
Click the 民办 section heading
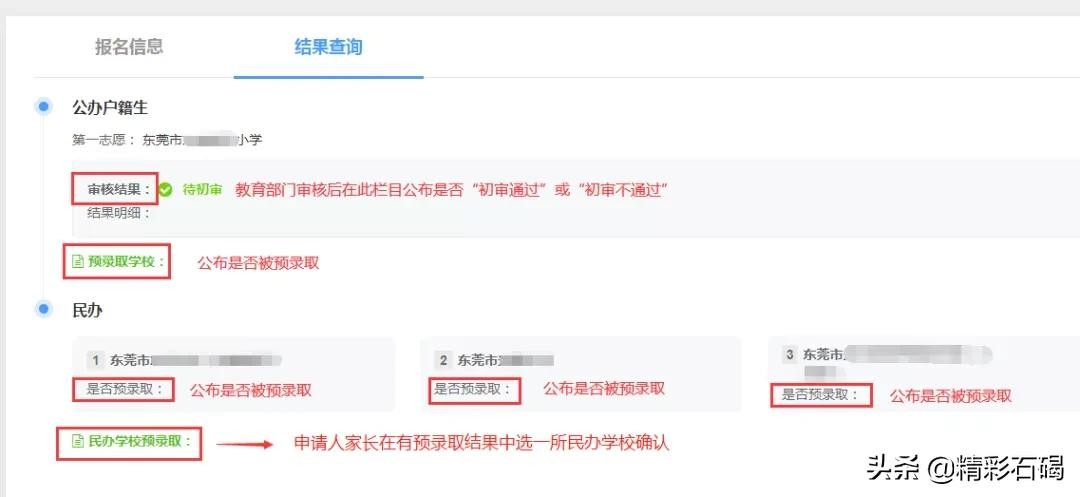(88, 310)
